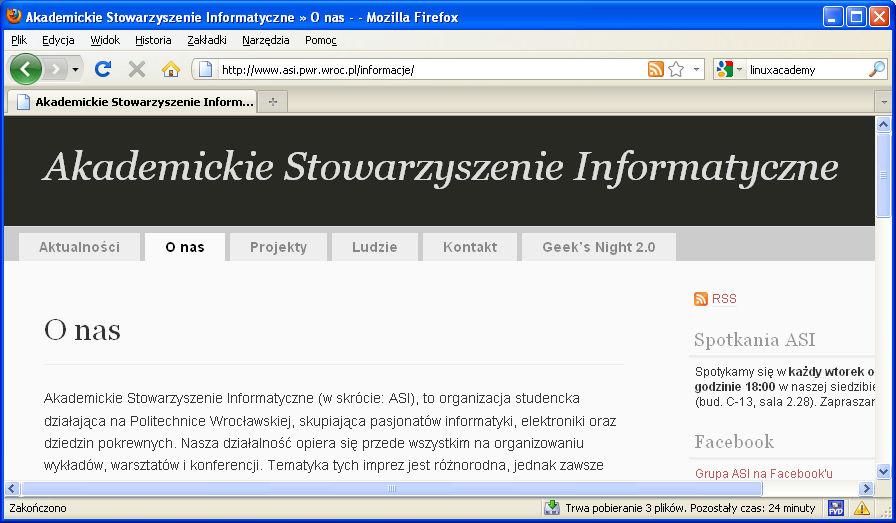
Task: Click the vertical scrollbar thumb
Action: point(883,175)
